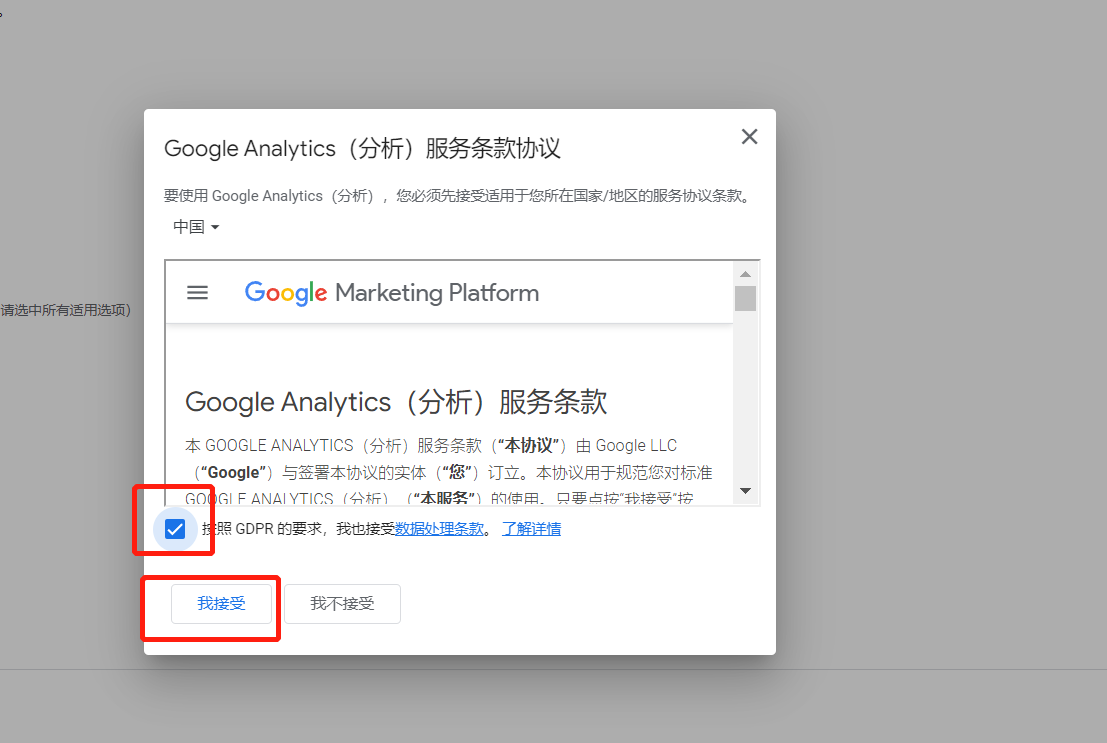Click the Google Analytics(分析)服务条款 heading
1107x743 pixels.
coord(396,402)
